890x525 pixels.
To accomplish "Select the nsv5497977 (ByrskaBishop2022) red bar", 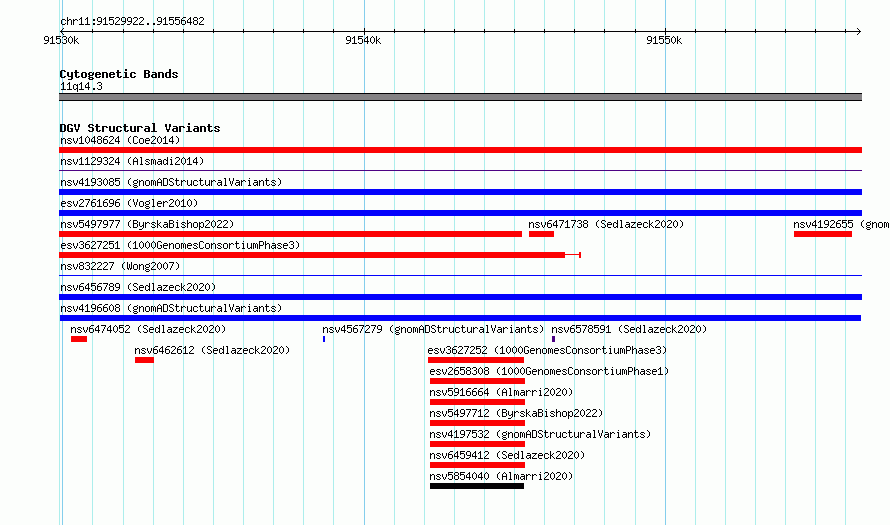I will coord(291,234).
